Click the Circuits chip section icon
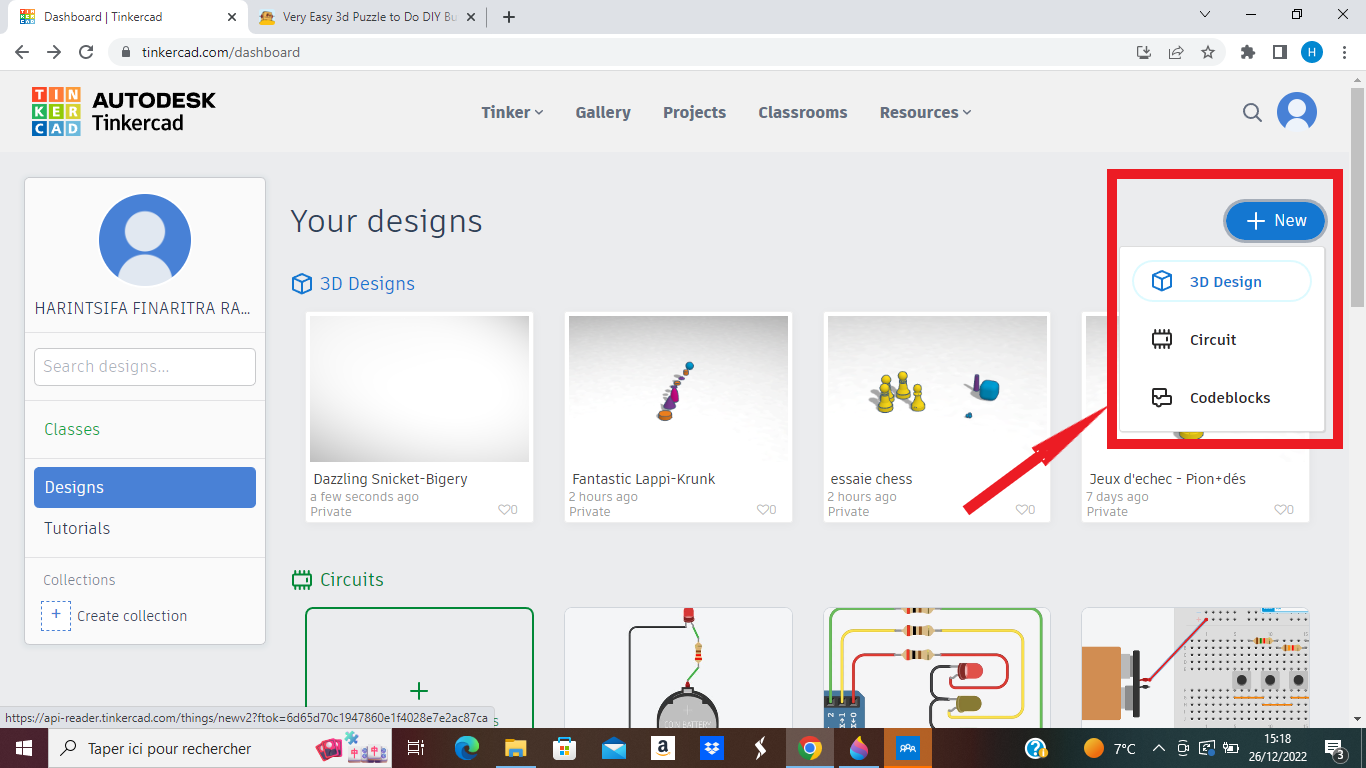1366x768 pixels. pos(301,579)
